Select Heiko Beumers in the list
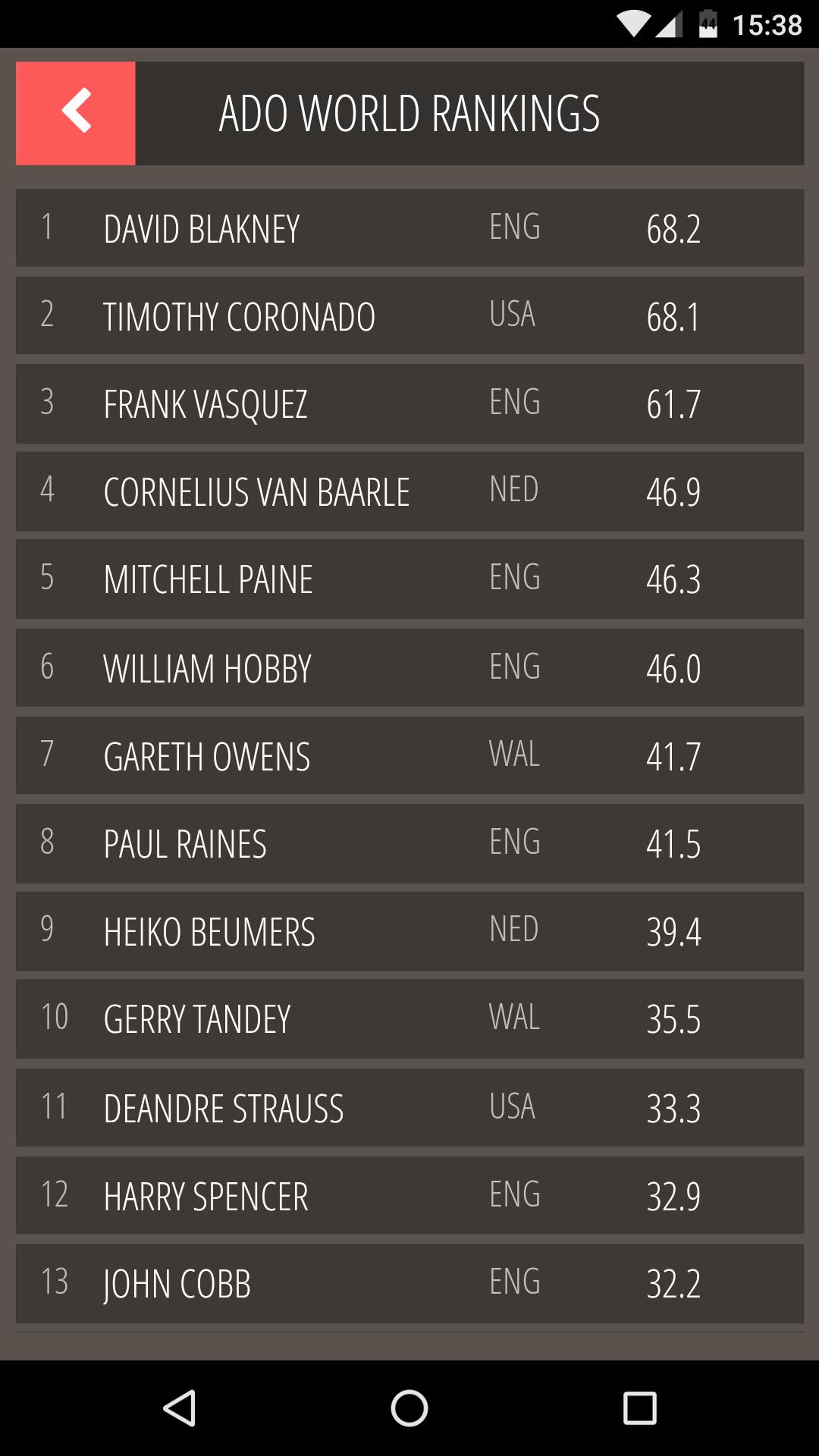 click(409, 931)
